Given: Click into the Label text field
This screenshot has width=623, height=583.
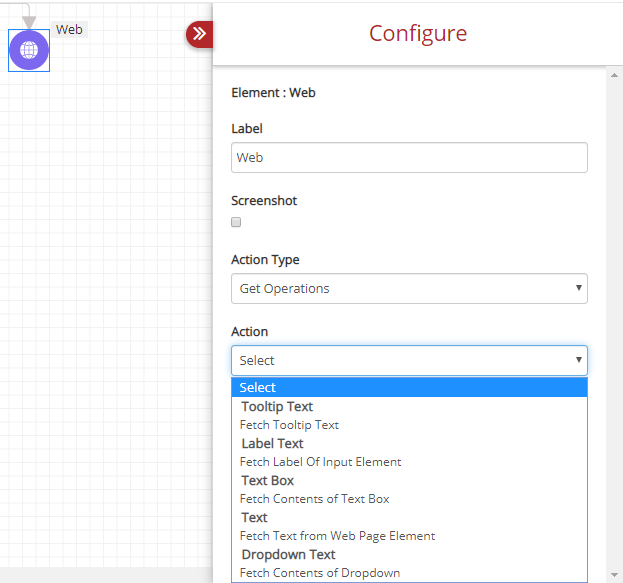Looking at the screenshot, I should pos(409,158).
